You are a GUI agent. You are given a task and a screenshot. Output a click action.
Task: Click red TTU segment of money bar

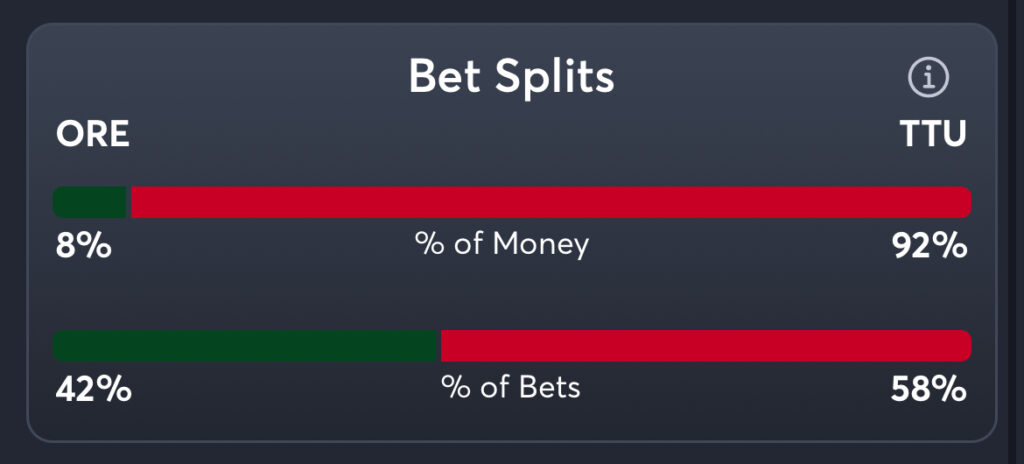pyautogui.click(x=550, y=202)
